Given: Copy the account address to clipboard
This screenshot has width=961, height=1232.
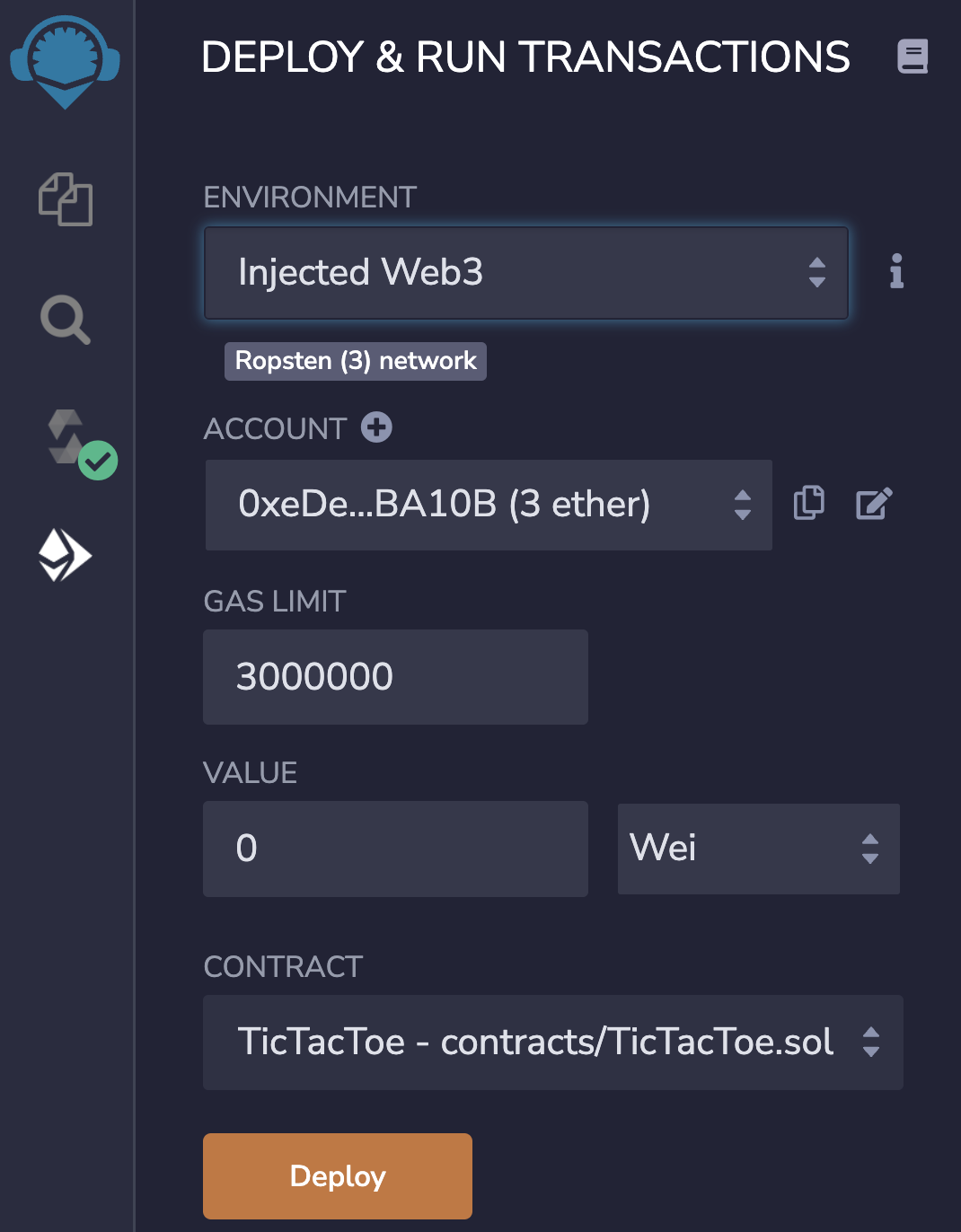Looking at the screenshot, I should (x=809, y=503).
